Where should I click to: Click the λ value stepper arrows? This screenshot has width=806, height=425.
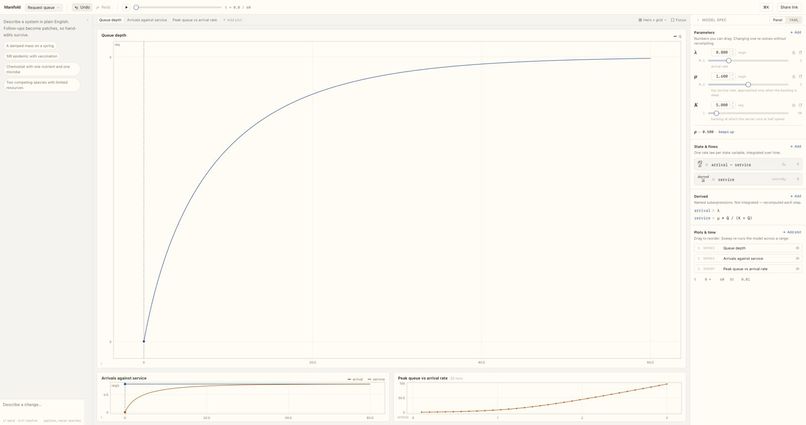[x=732, y=52]
